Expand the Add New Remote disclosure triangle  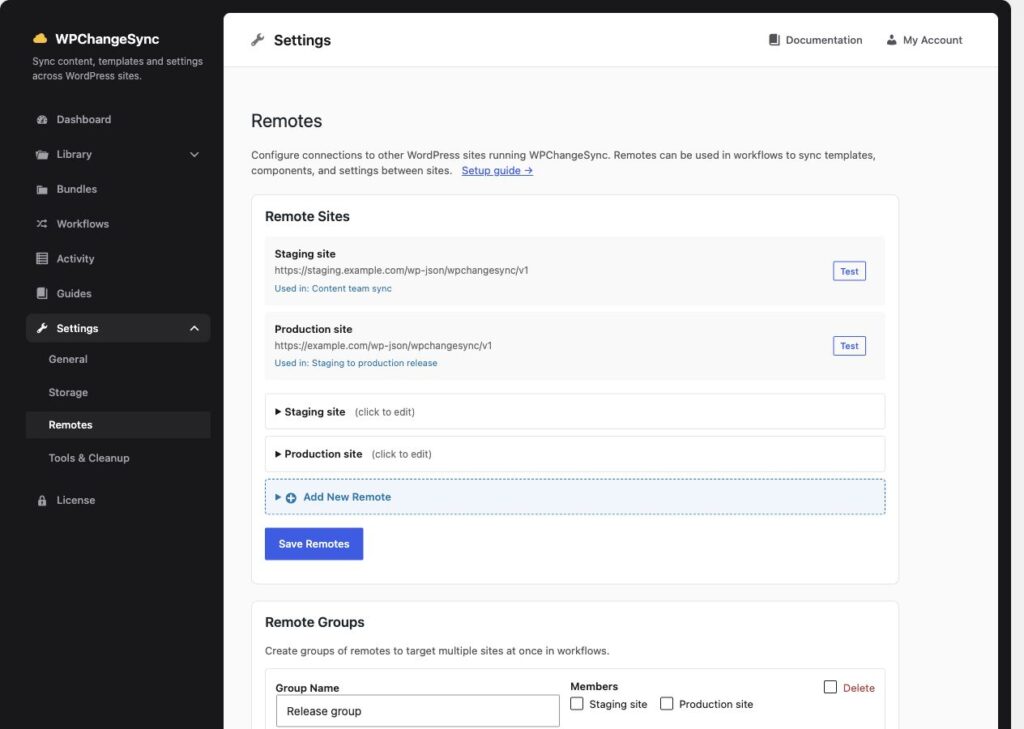click(x=278, y=497)
